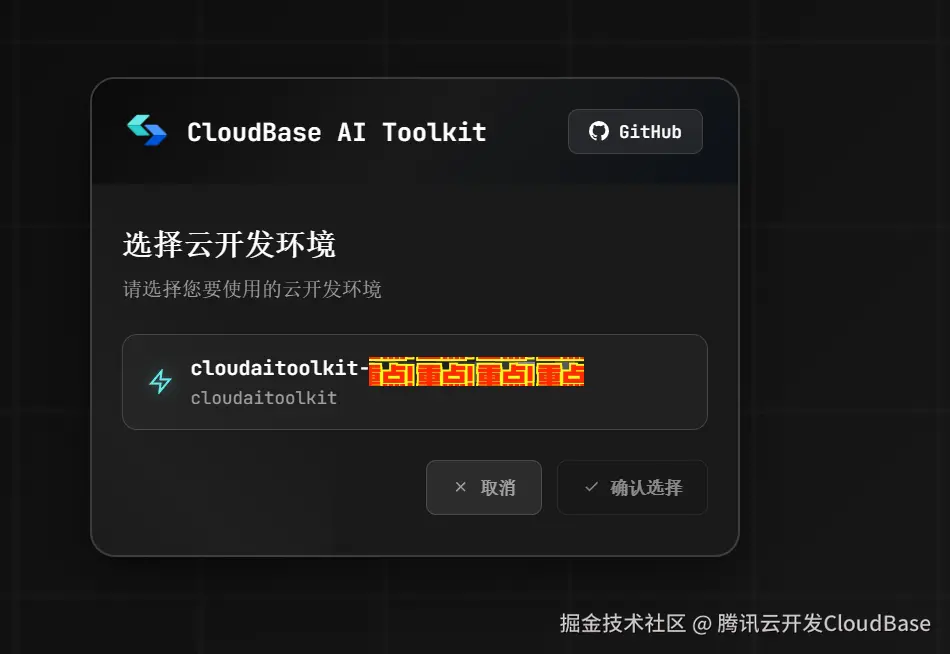The height and width of the screenshot is (654, 950).
Task: Open the GitHub link button
Action: (635, 131)
